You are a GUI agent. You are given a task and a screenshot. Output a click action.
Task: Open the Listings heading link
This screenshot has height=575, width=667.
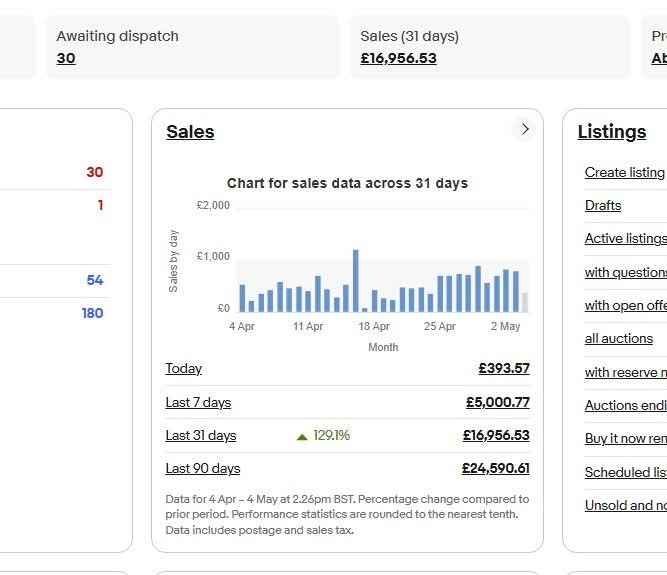pyautogui.click(x=612, y=132)
